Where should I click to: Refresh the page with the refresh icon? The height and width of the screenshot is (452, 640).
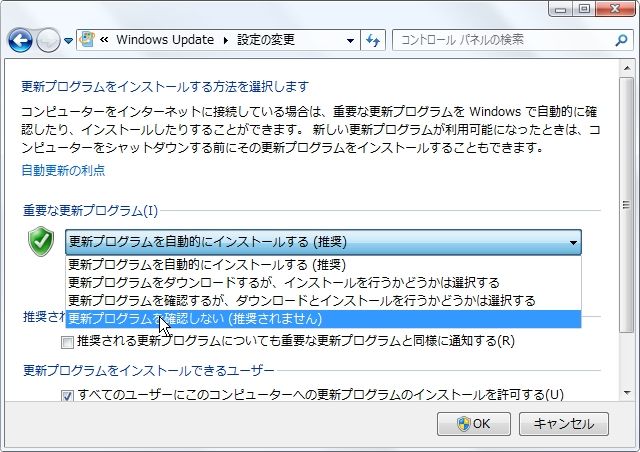(x=373, y=40)
